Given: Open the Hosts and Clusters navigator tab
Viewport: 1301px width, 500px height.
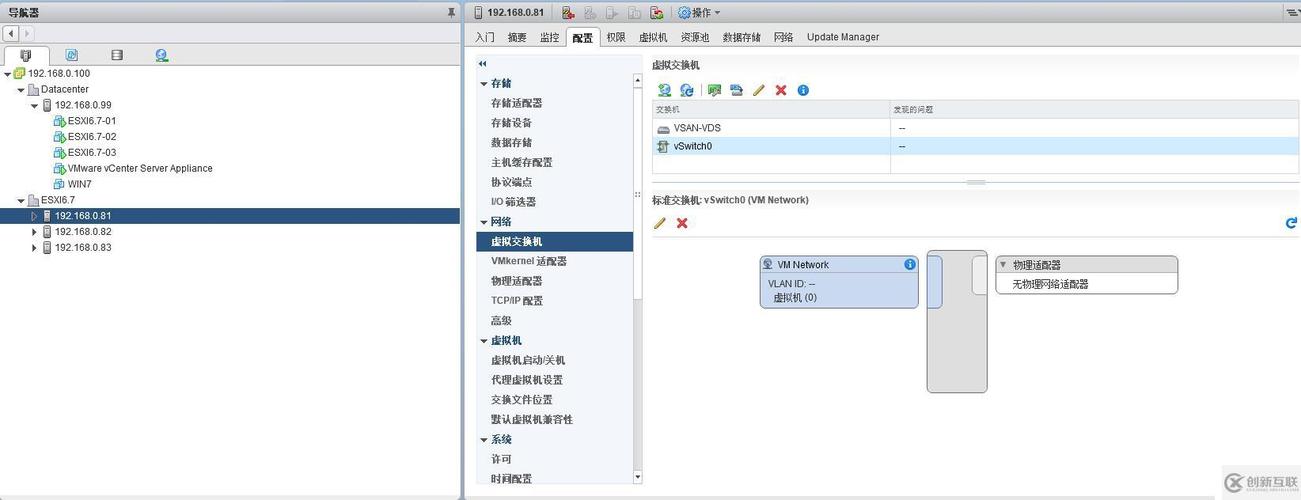Looking at the screenshot, I should click(x=26, y=55).
